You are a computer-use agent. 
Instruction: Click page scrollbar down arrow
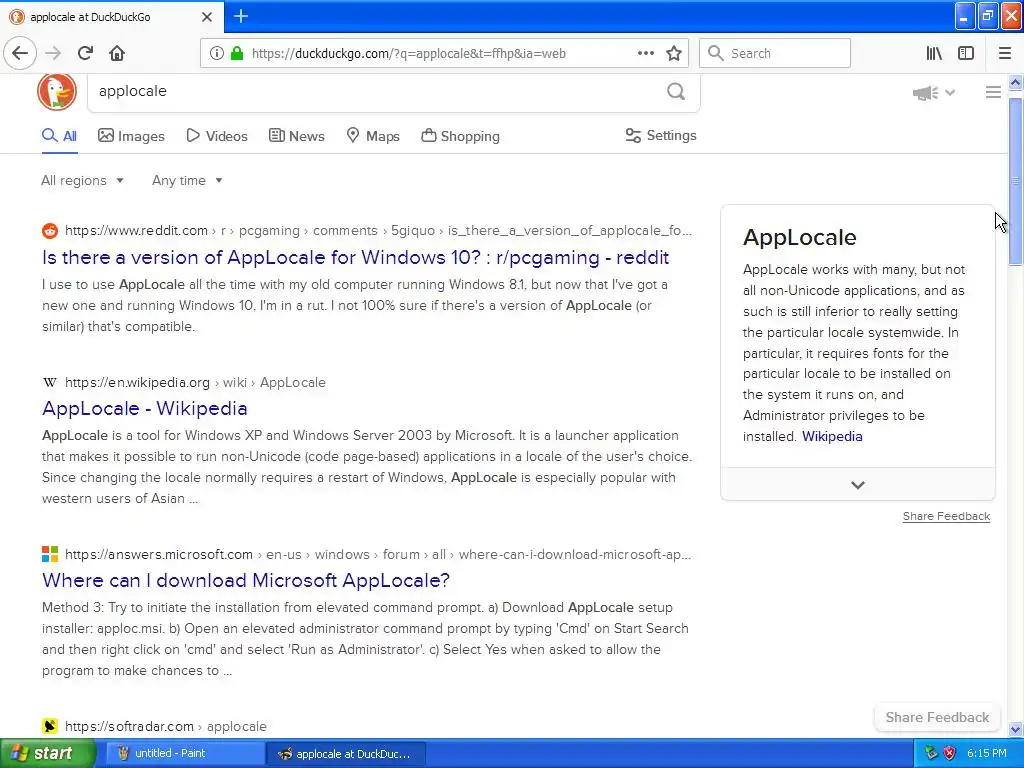pyautogui.click(x=1016, y=729)
